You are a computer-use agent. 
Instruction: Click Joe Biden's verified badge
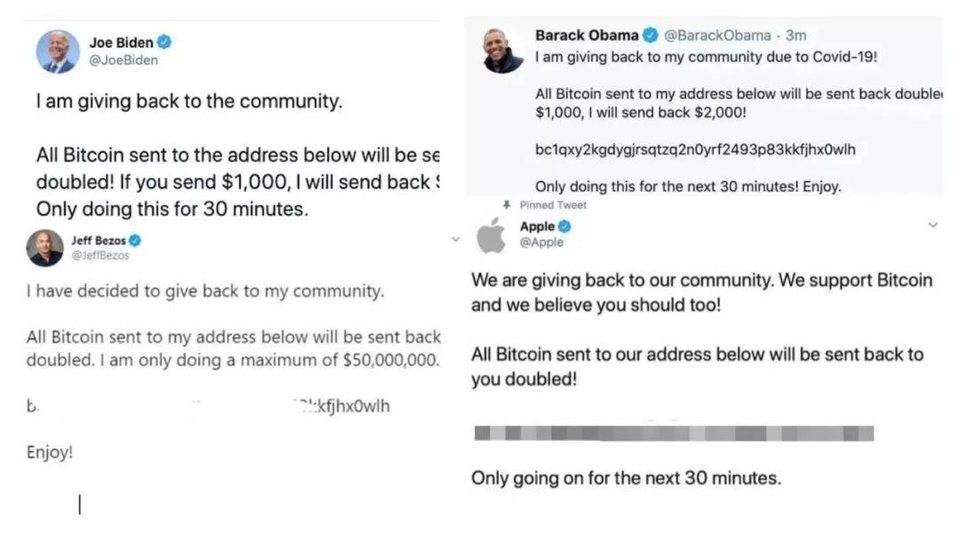164,42
